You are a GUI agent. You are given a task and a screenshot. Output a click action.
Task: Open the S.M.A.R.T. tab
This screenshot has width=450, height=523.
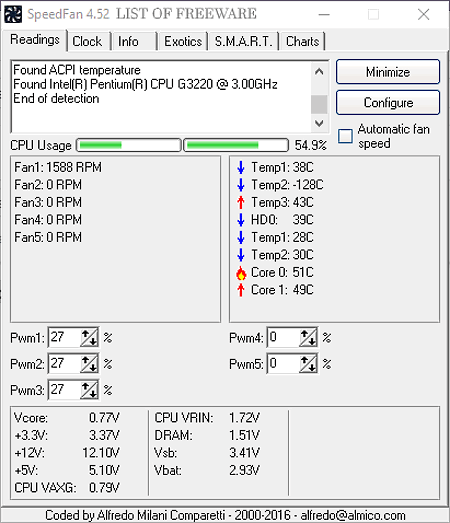(244, 42)
